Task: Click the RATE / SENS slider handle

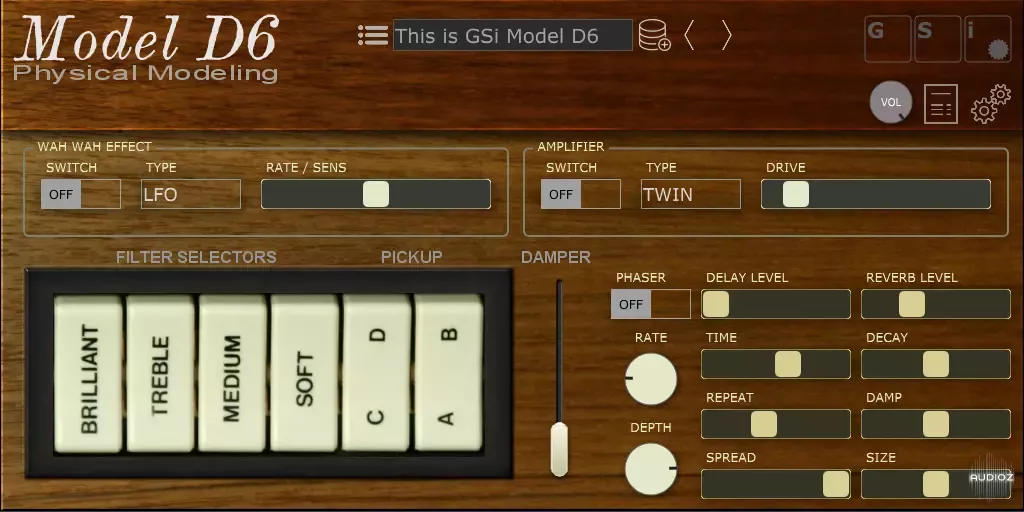Action: point(376,194)
